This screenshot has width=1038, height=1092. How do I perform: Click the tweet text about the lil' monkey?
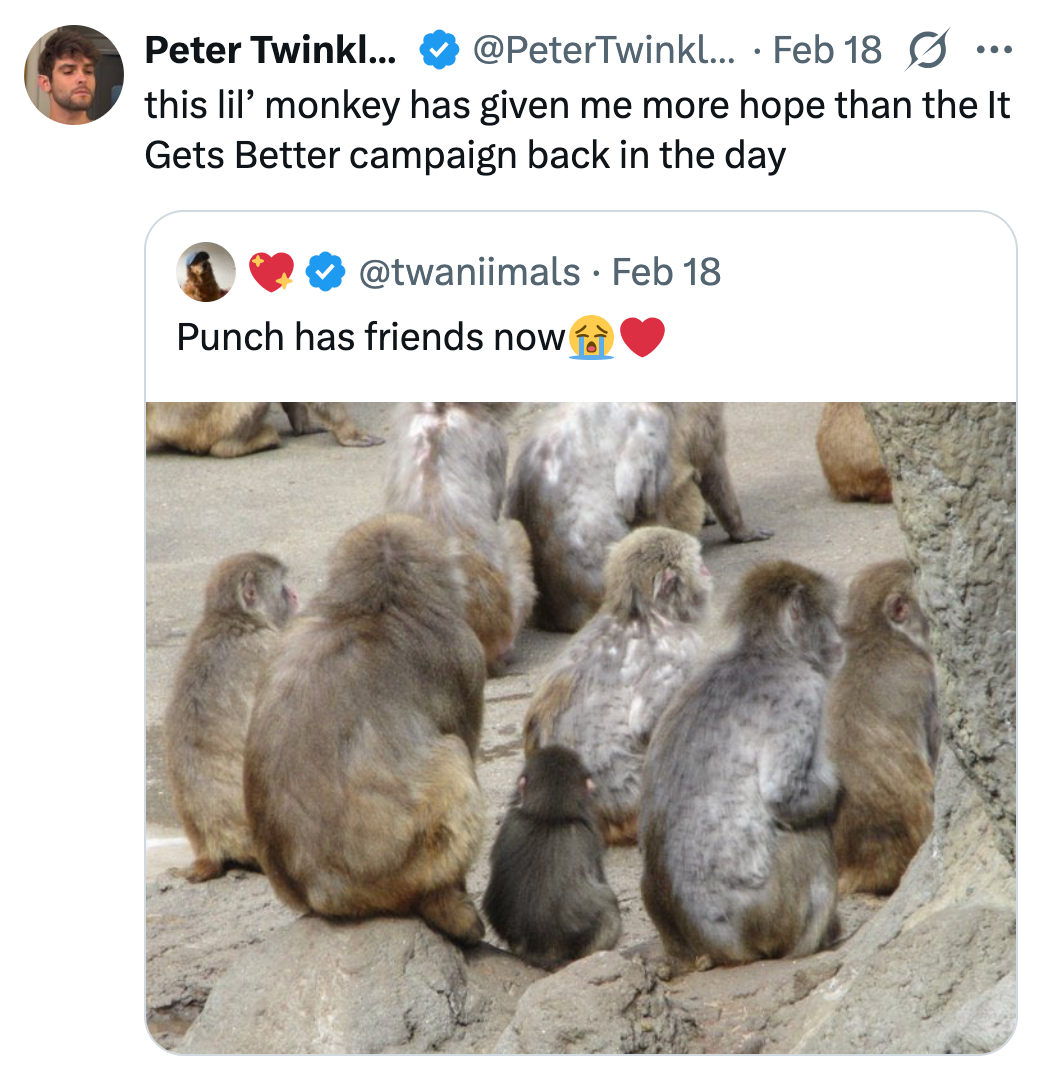(x=577, y=104)
